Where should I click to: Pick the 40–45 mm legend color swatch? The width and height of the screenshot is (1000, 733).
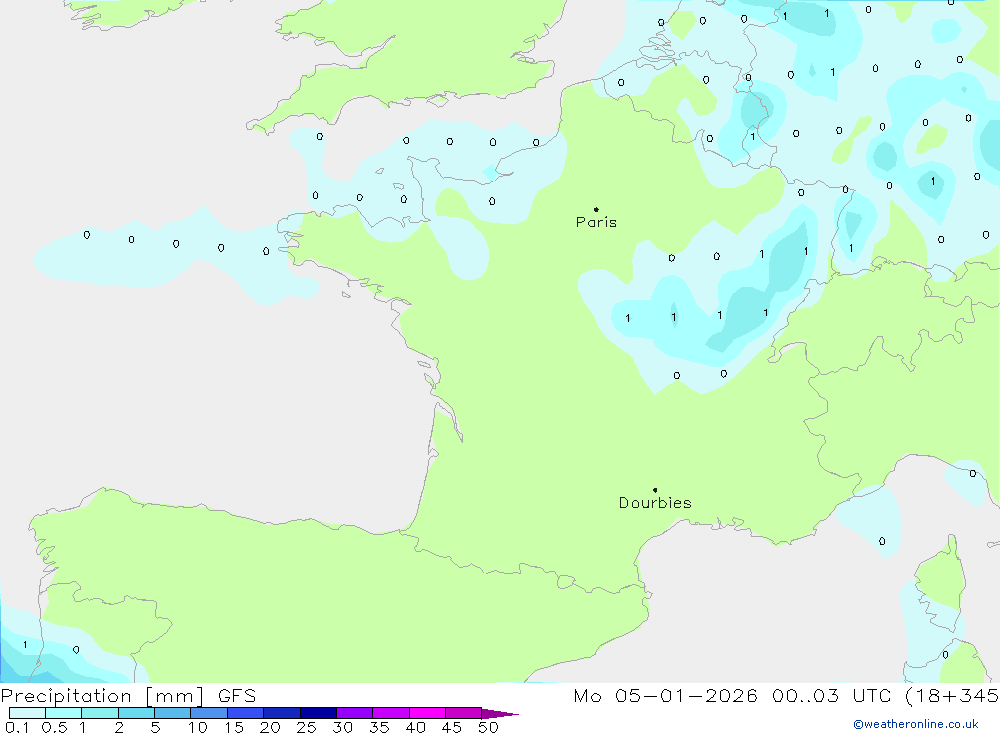tap(427, 713)
